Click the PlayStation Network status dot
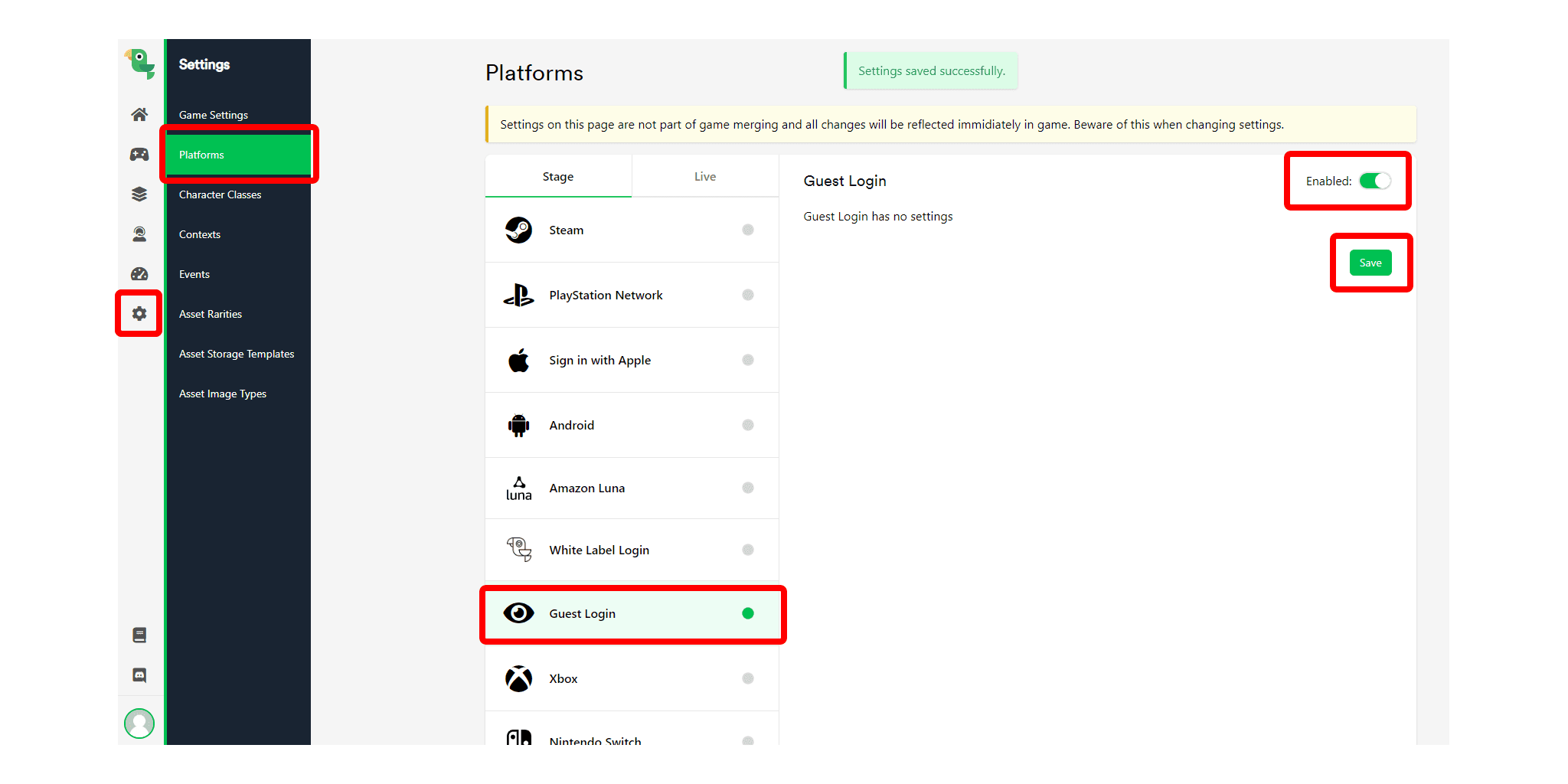 [x=748, y=295]
